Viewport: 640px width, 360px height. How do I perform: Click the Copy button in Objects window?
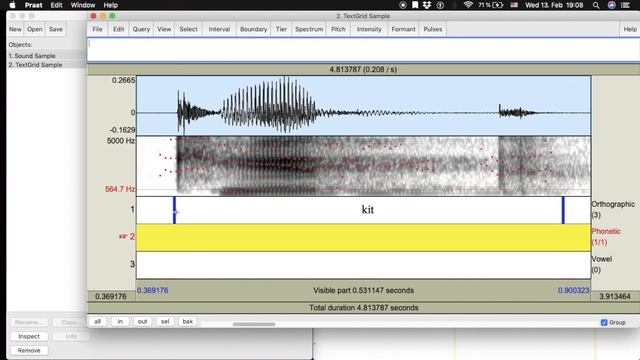(69, 322)
